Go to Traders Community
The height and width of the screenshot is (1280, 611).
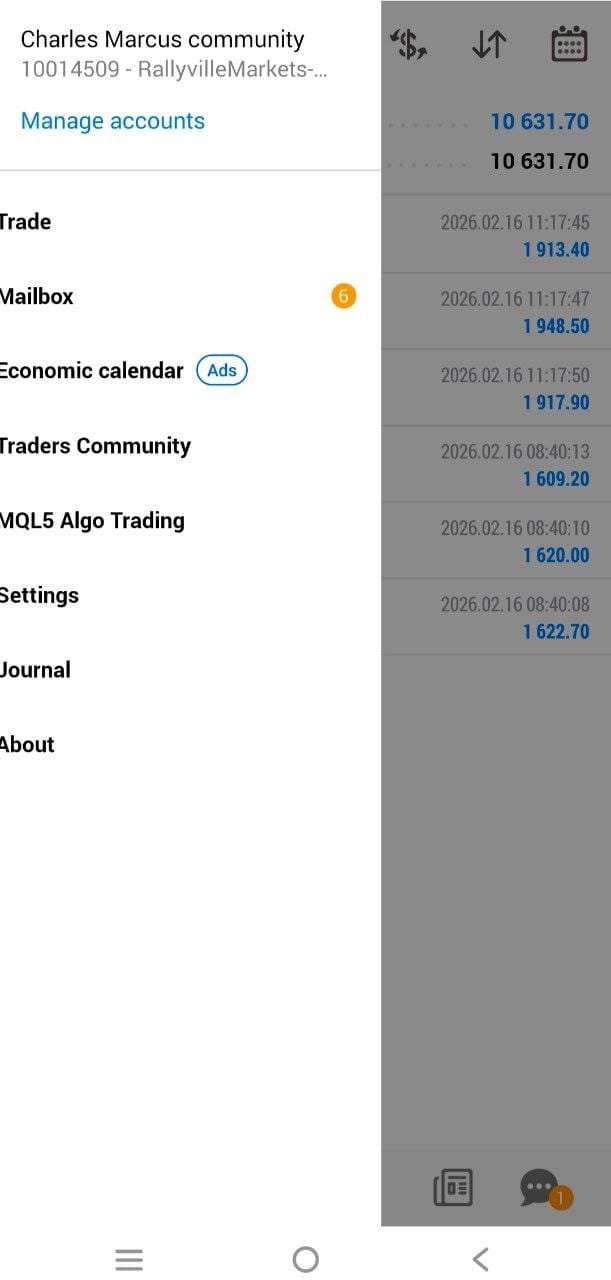(x=95, y=446)
